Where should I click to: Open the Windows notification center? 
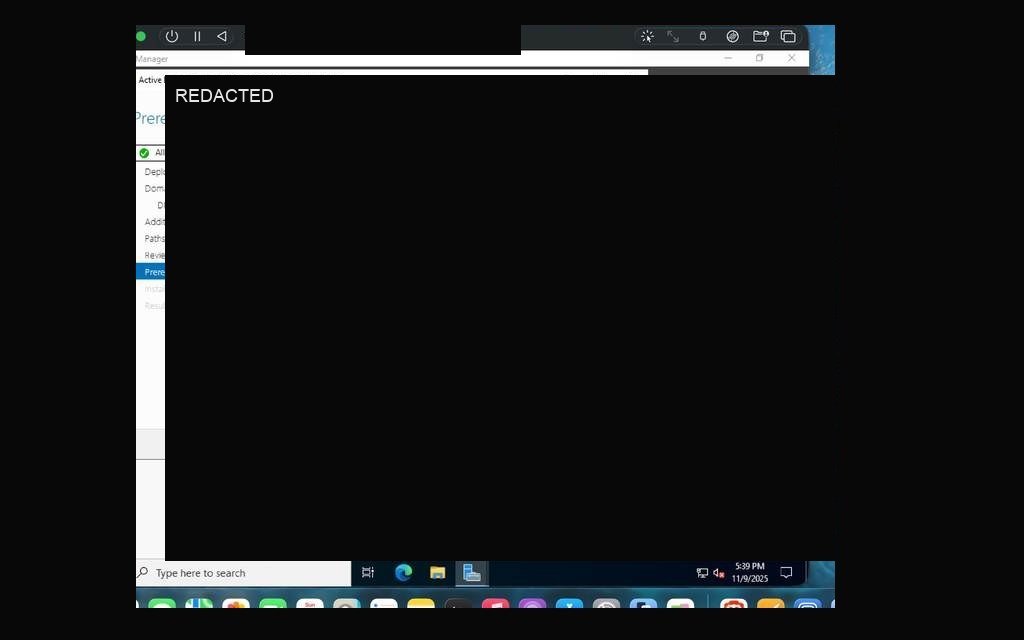click(x=786, y=573)
